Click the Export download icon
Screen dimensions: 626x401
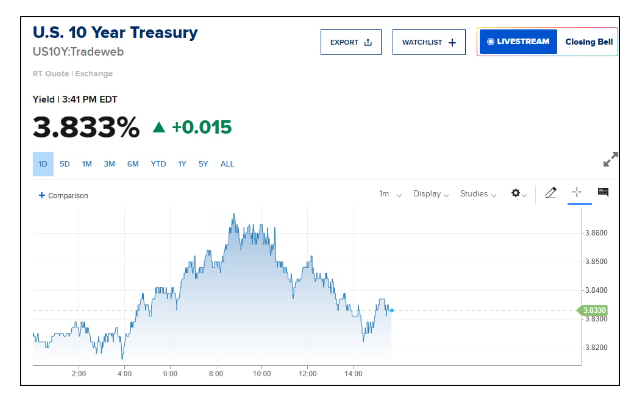pos(367,42)
